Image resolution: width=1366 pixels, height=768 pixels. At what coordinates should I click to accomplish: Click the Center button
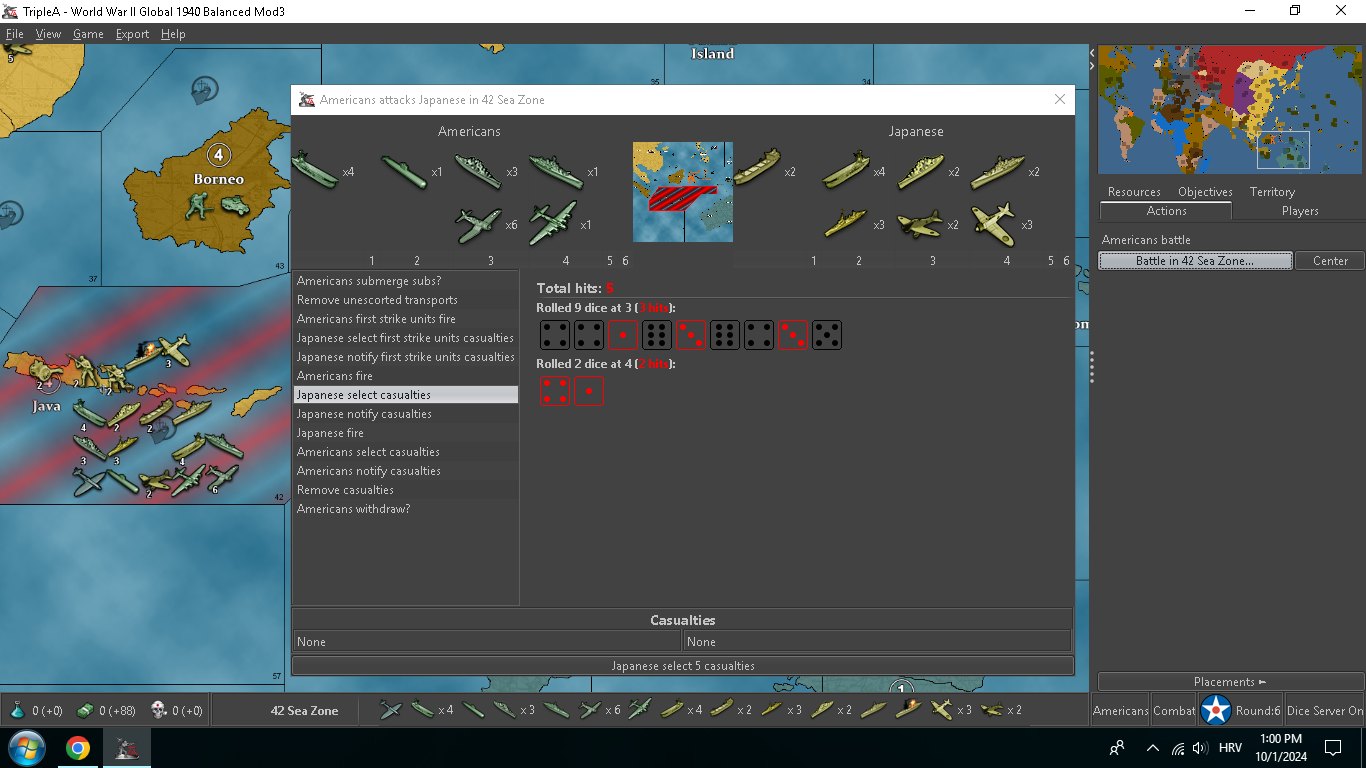(x=1330, y=261)
